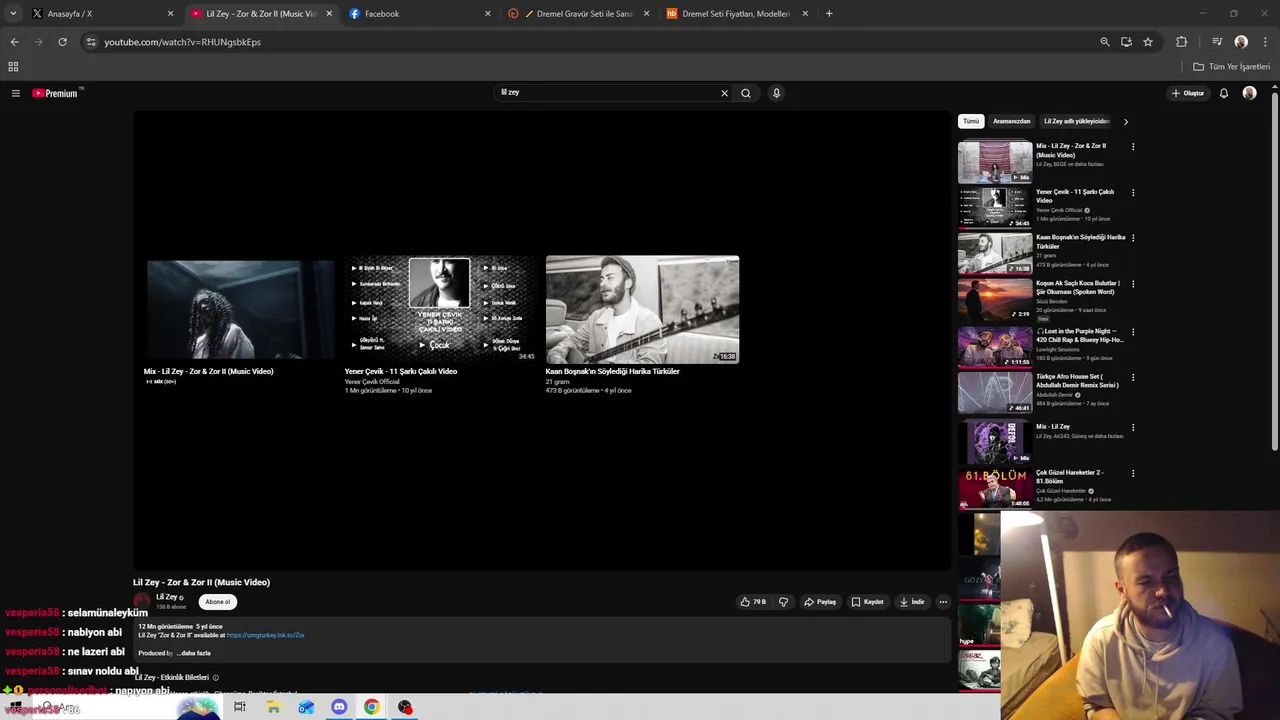
Task: Switch to Dremel Gravür Seti browser tab
Action: 578,14
